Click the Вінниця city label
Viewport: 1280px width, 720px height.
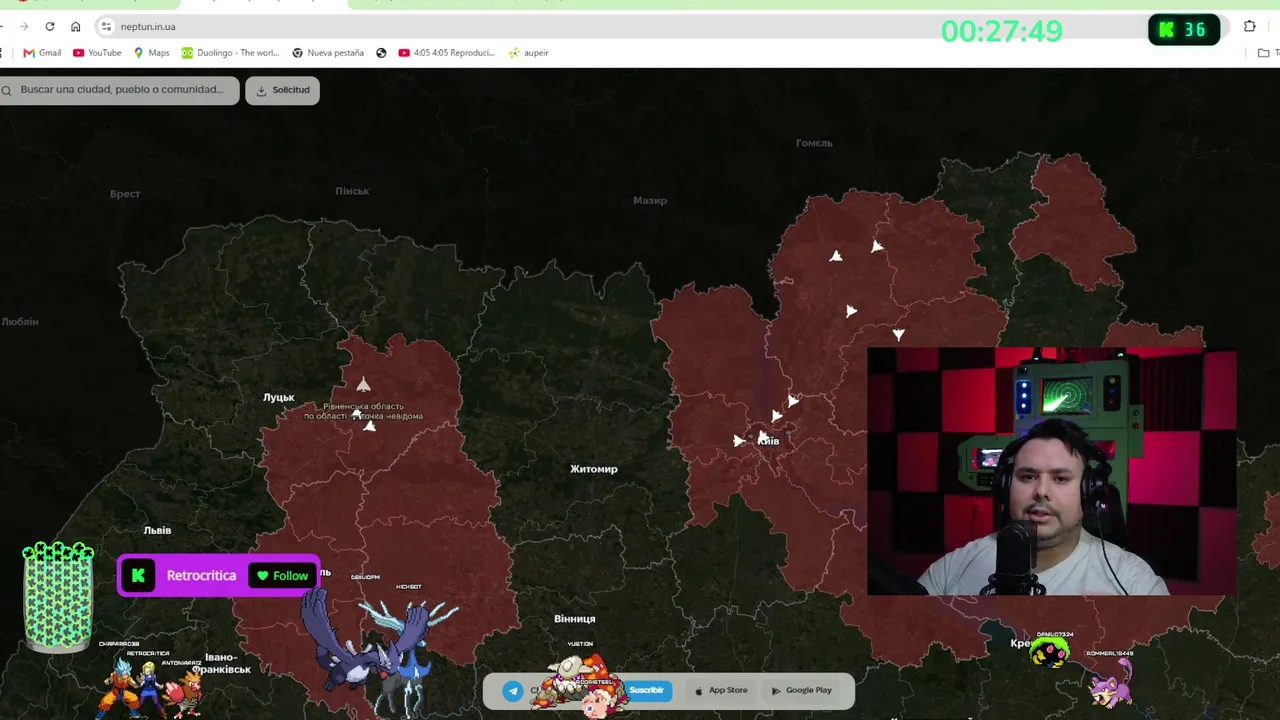tap(574, 619)
